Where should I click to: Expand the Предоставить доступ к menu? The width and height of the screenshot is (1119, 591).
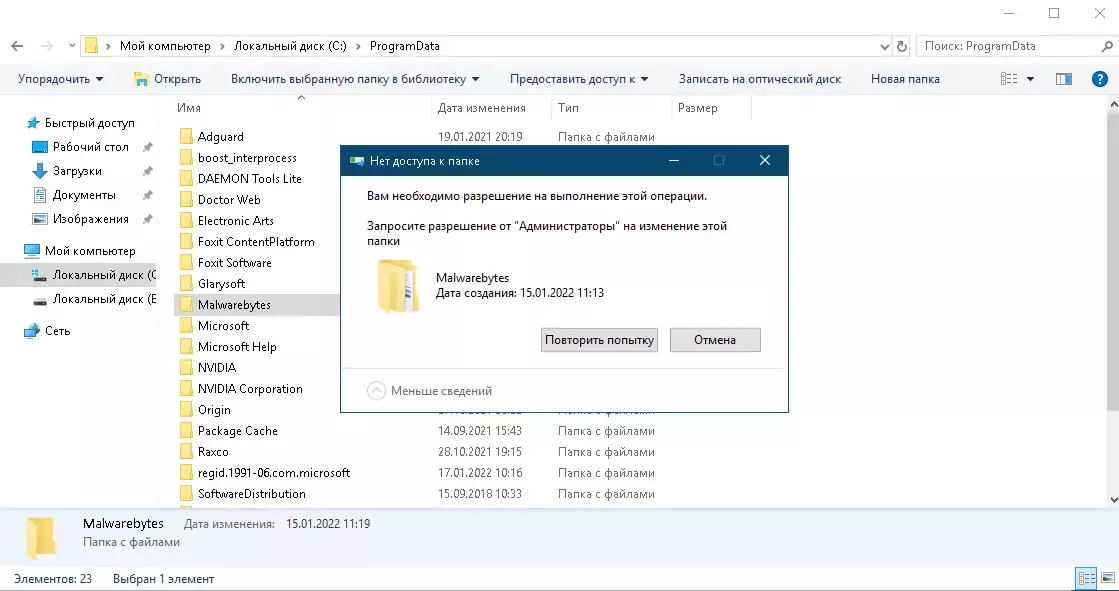pos(579,79)
